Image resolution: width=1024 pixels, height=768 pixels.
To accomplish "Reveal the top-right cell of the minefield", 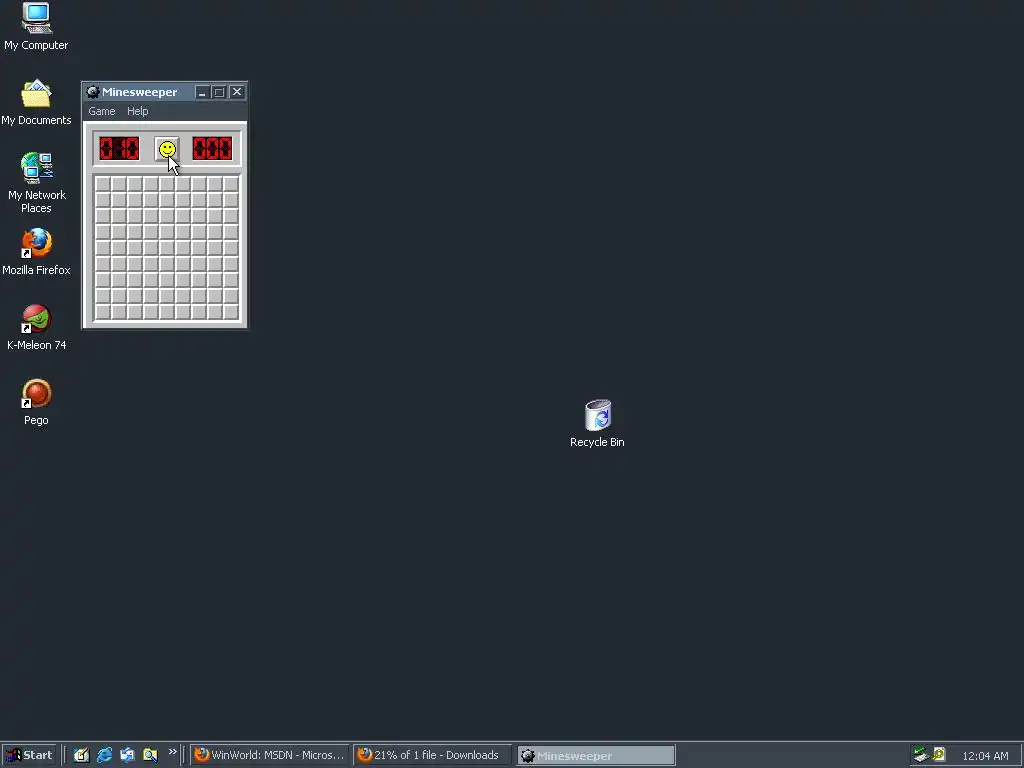I will (231, 184).
